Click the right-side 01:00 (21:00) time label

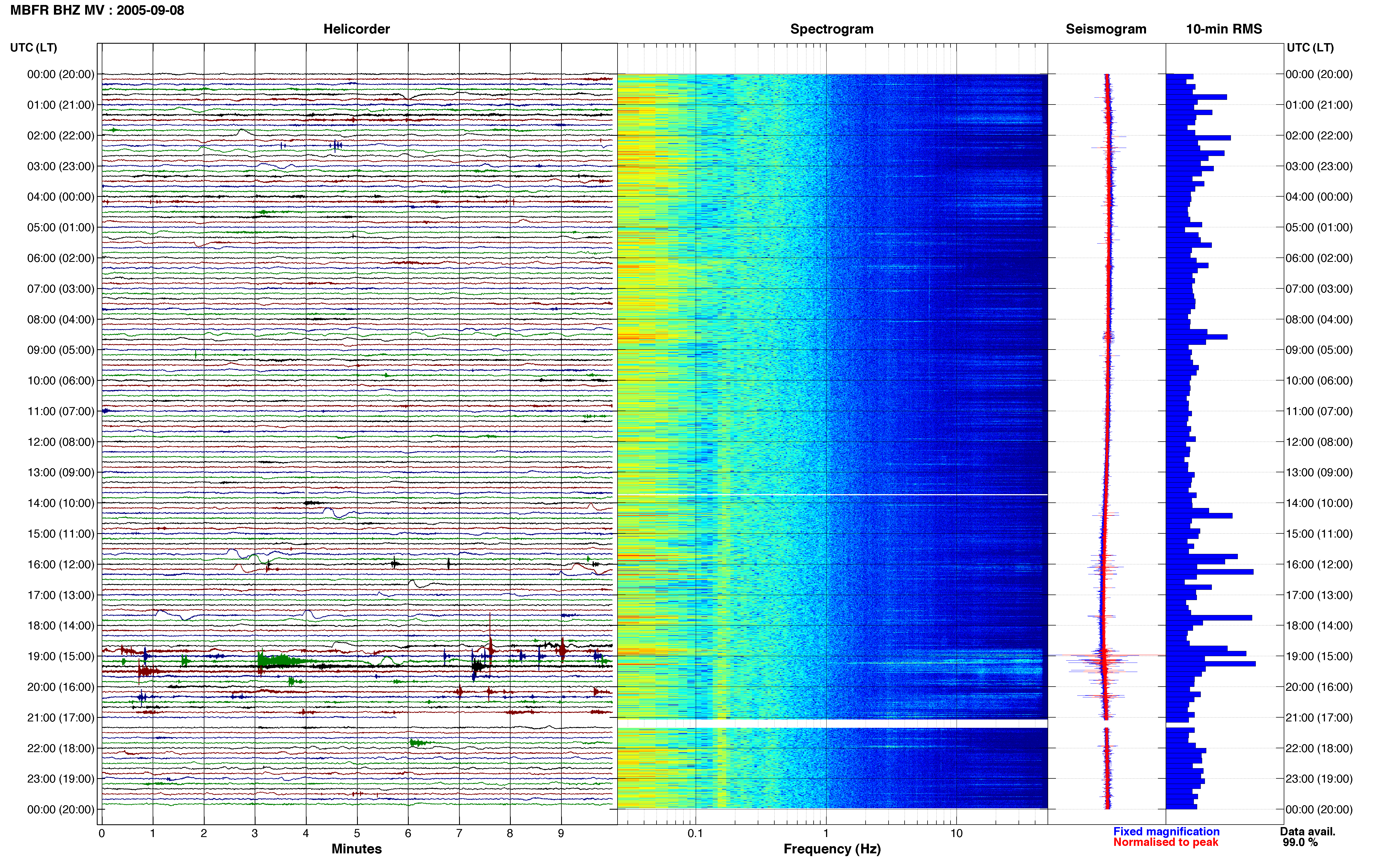(x=1319, y=105)
